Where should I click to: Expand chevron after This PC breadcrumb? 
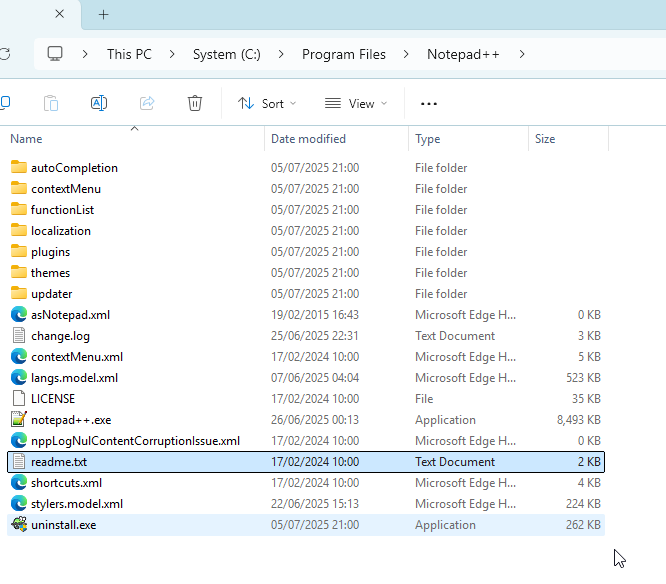coord(172,54)
